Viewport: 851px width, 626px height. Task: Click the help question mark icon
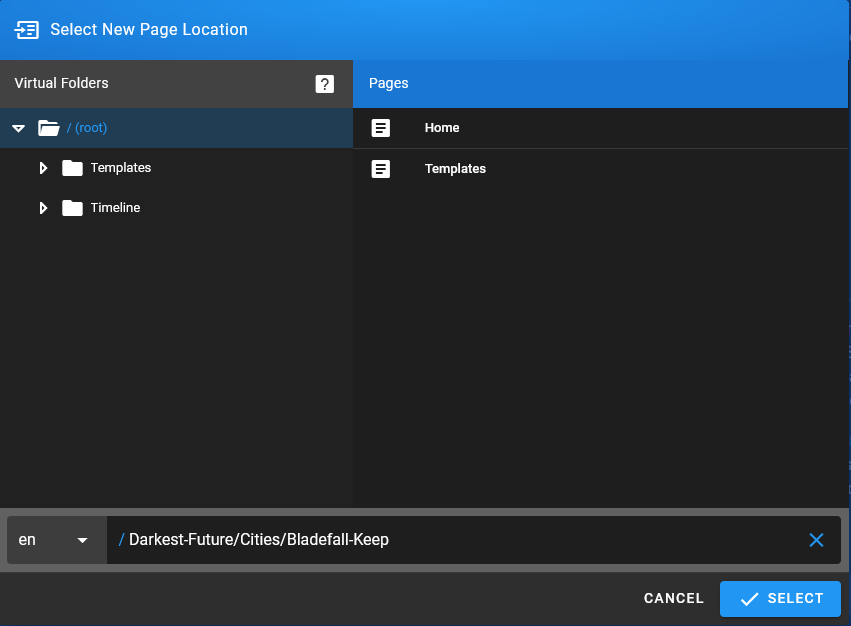pos(325,84)
